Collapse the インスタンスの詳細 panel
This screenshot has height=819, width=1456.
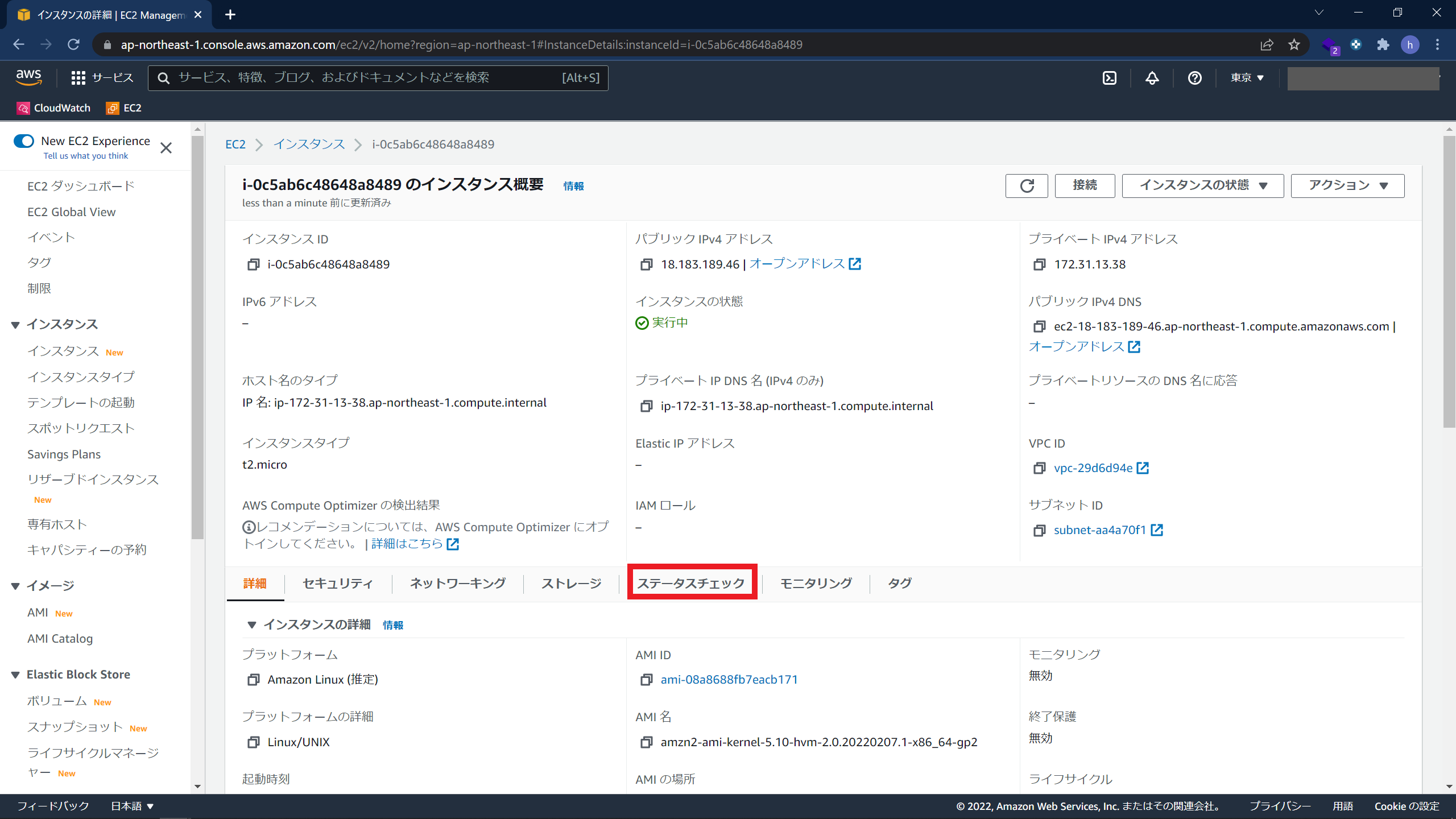[251, 625]
